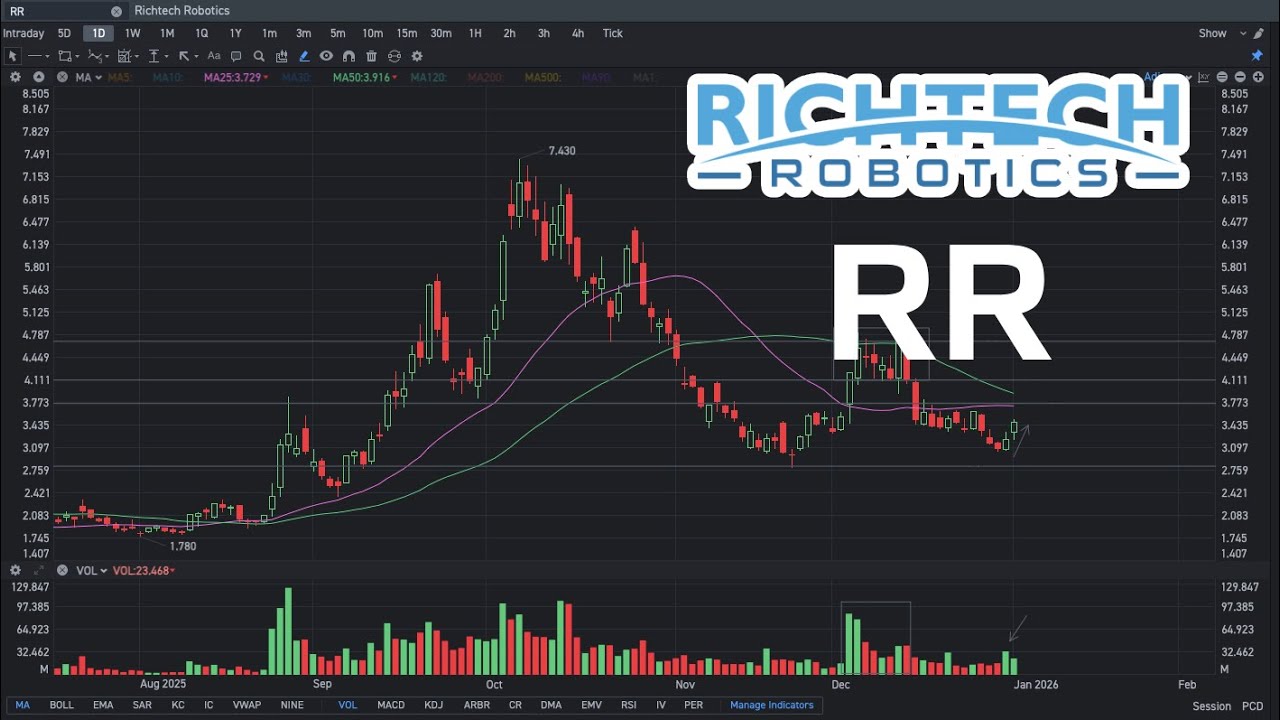Open MA indicator settings gear
Screen dimensions: 1280x720
[15, 77]
